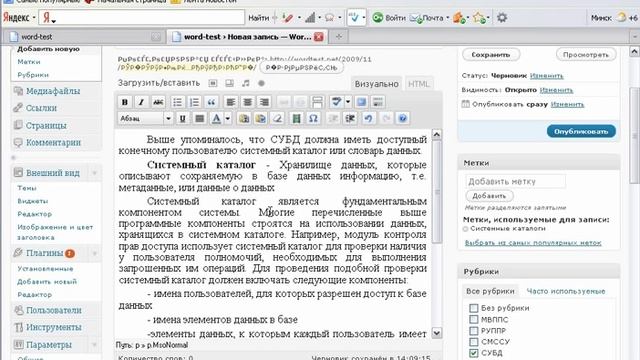Click in the 'Добавить метку' field
The image size is (640, 360).
point(516,181)
